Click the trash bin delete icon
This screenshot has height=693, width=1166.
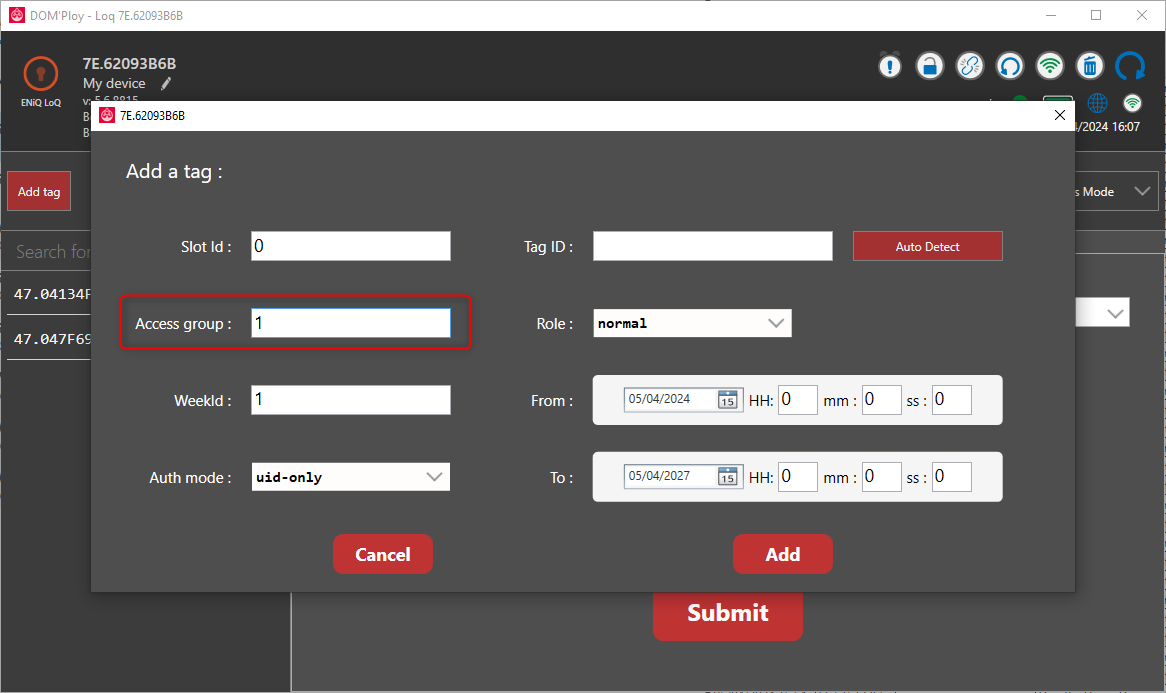(x=1090, y=66)
